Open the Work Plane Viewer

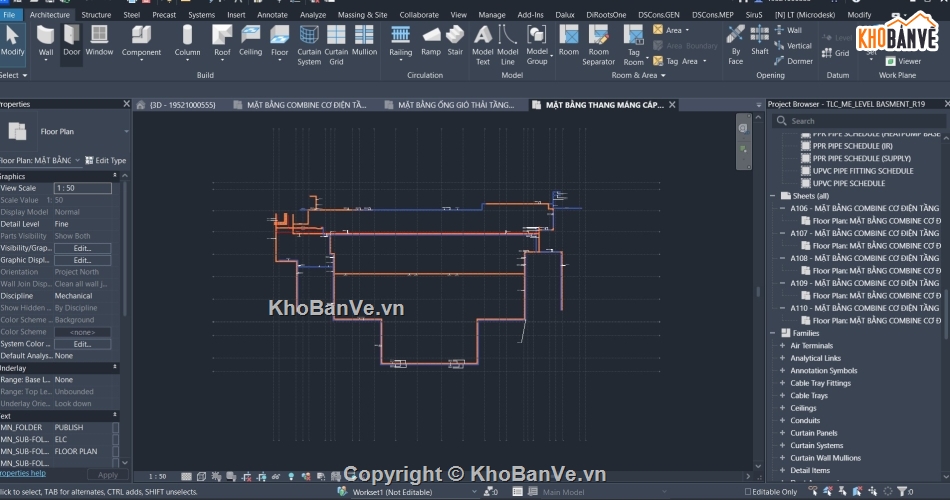[x=903, y=61]
